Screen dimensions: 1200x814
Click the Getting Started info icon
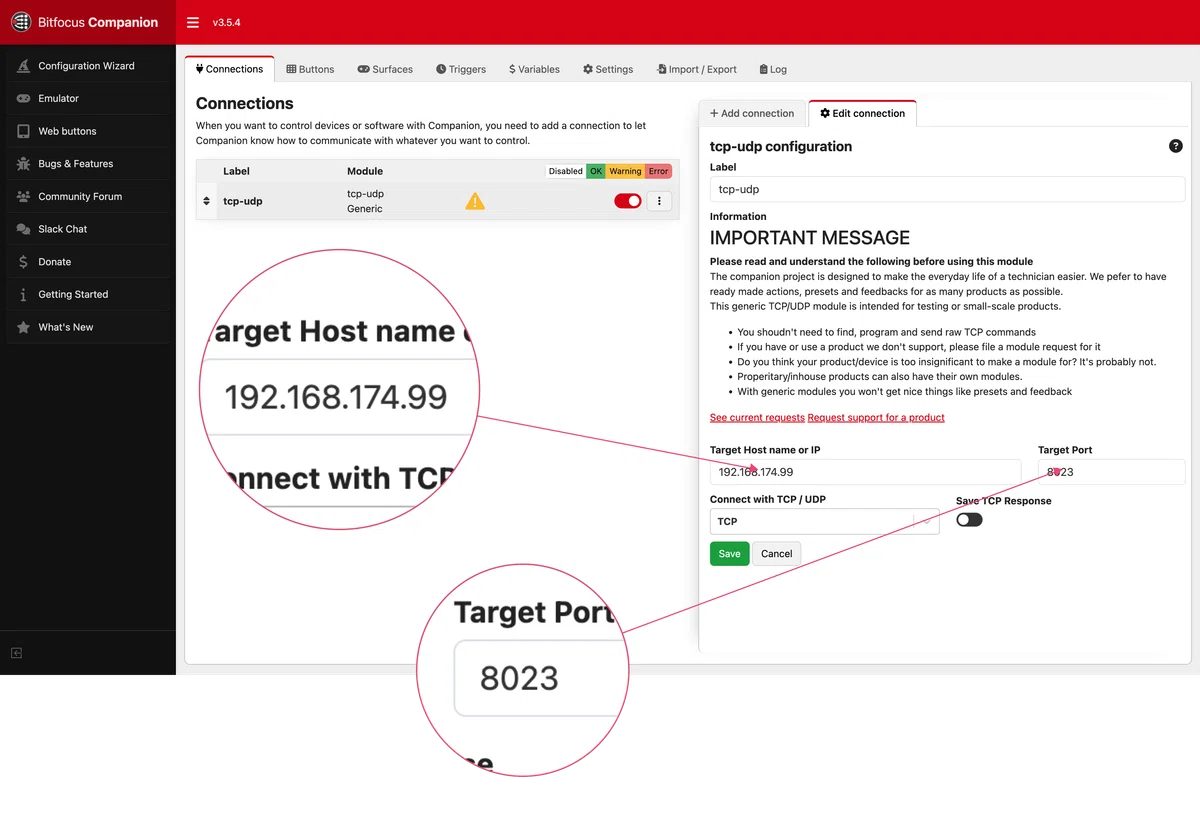tap(23, 295)
